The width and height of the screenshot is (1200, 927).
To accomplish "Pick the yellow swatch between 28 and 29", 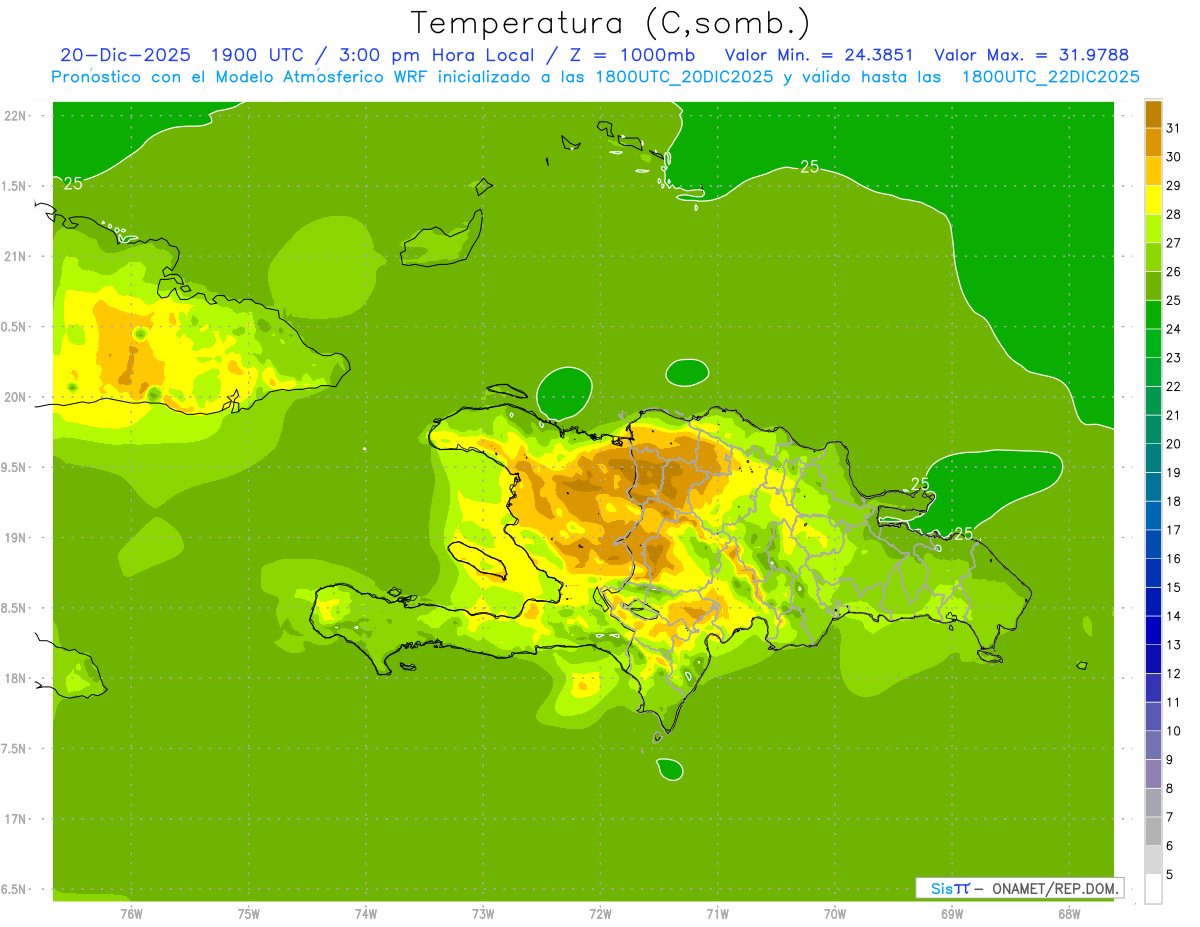I will coord(1154,200).
